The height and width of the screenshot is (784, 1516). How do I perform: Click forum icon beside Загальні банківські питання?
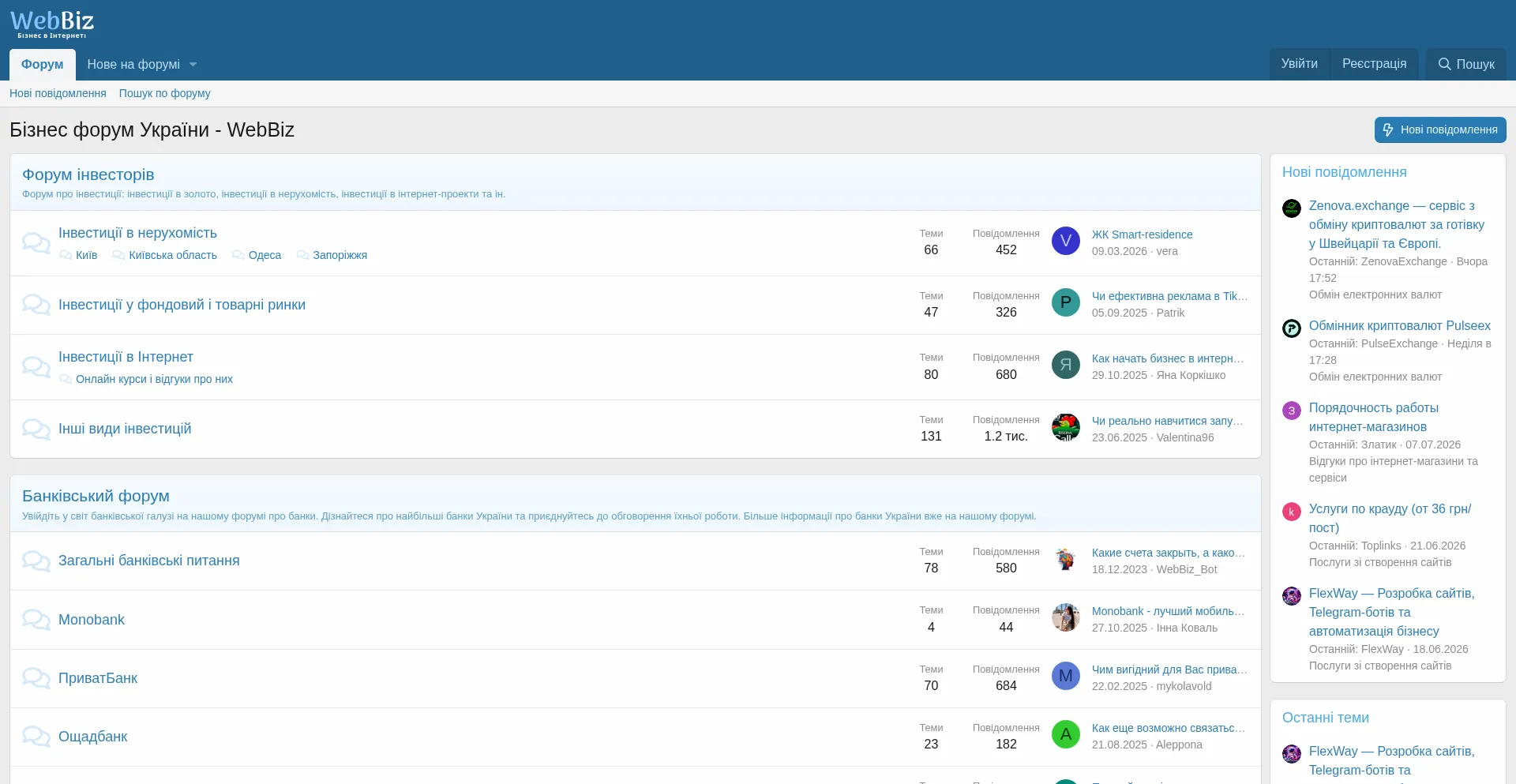pyautogui.click(x=36, y=561)
